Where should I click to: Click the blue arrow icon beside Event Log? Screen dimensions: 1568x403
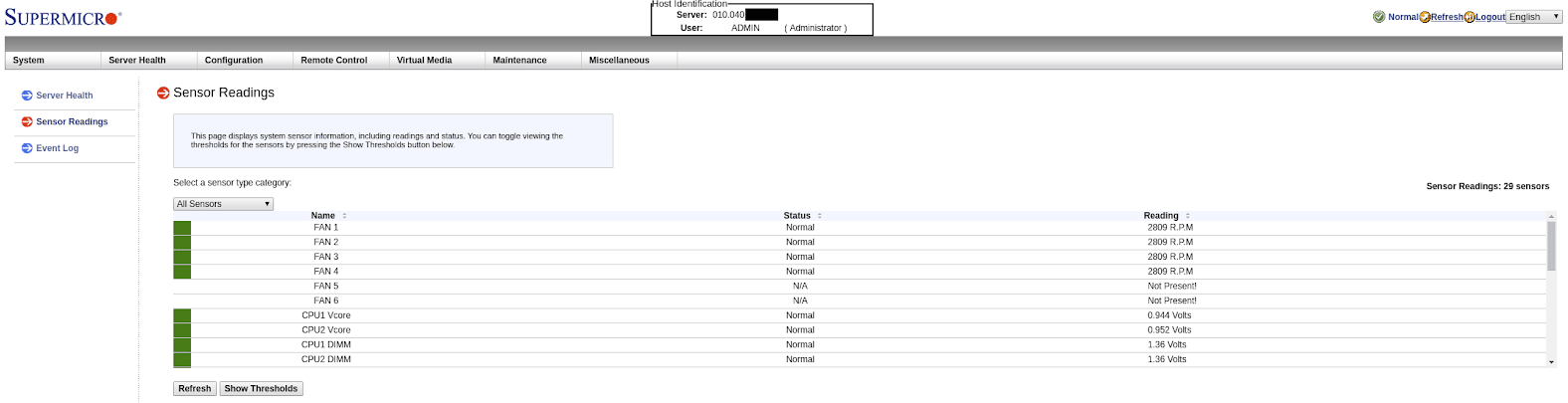(27, 148)
